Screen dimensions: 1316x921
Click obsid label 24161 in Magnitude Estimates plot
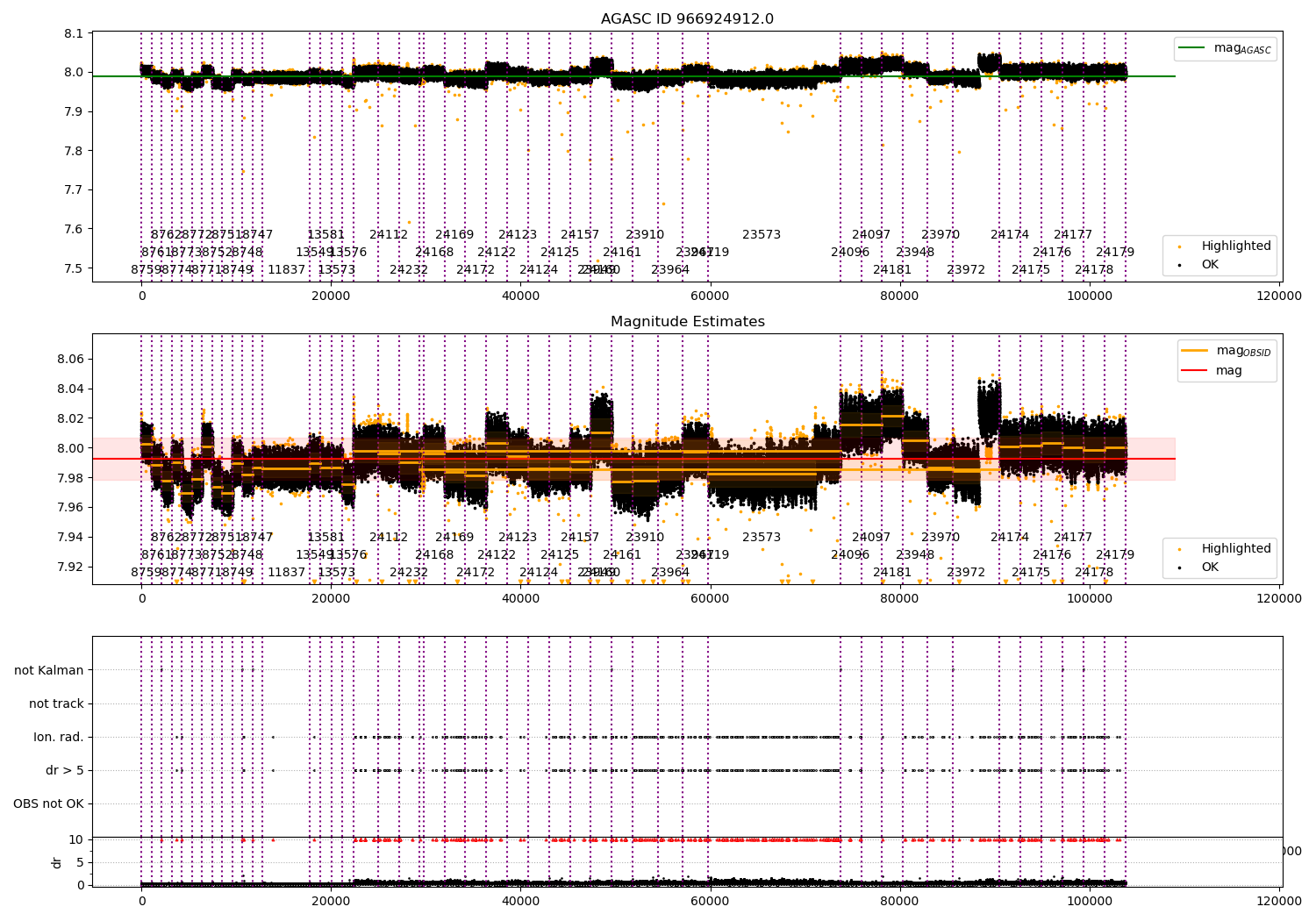click(622, 555)
